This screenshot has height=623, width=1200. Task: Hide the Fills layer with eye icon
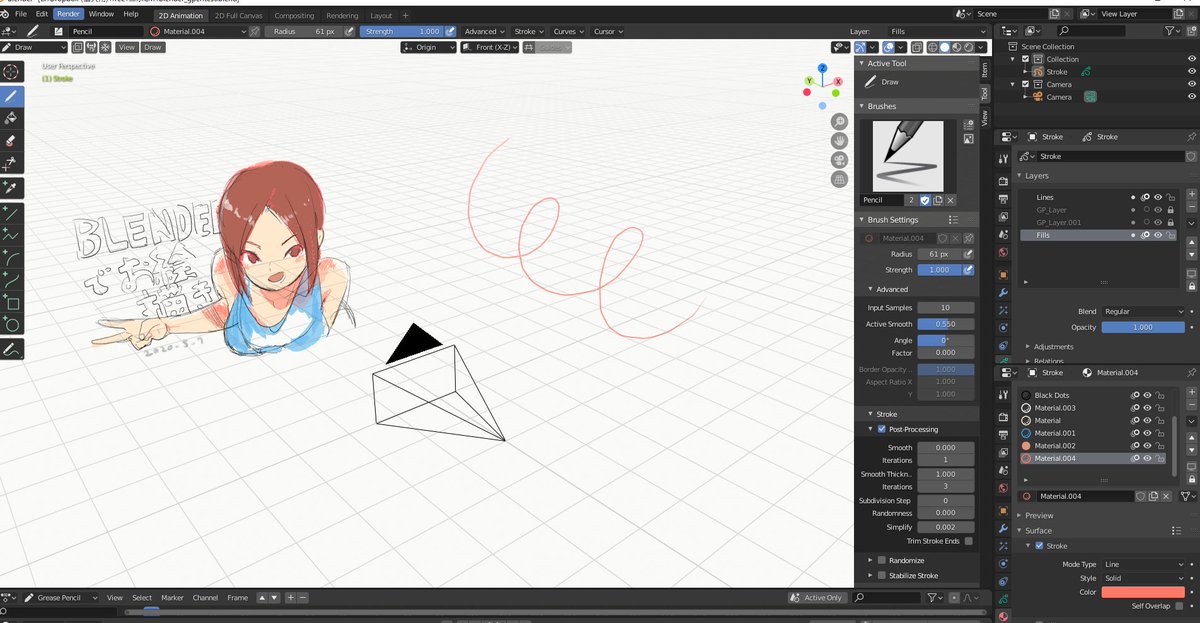(x=1157, y=235)
